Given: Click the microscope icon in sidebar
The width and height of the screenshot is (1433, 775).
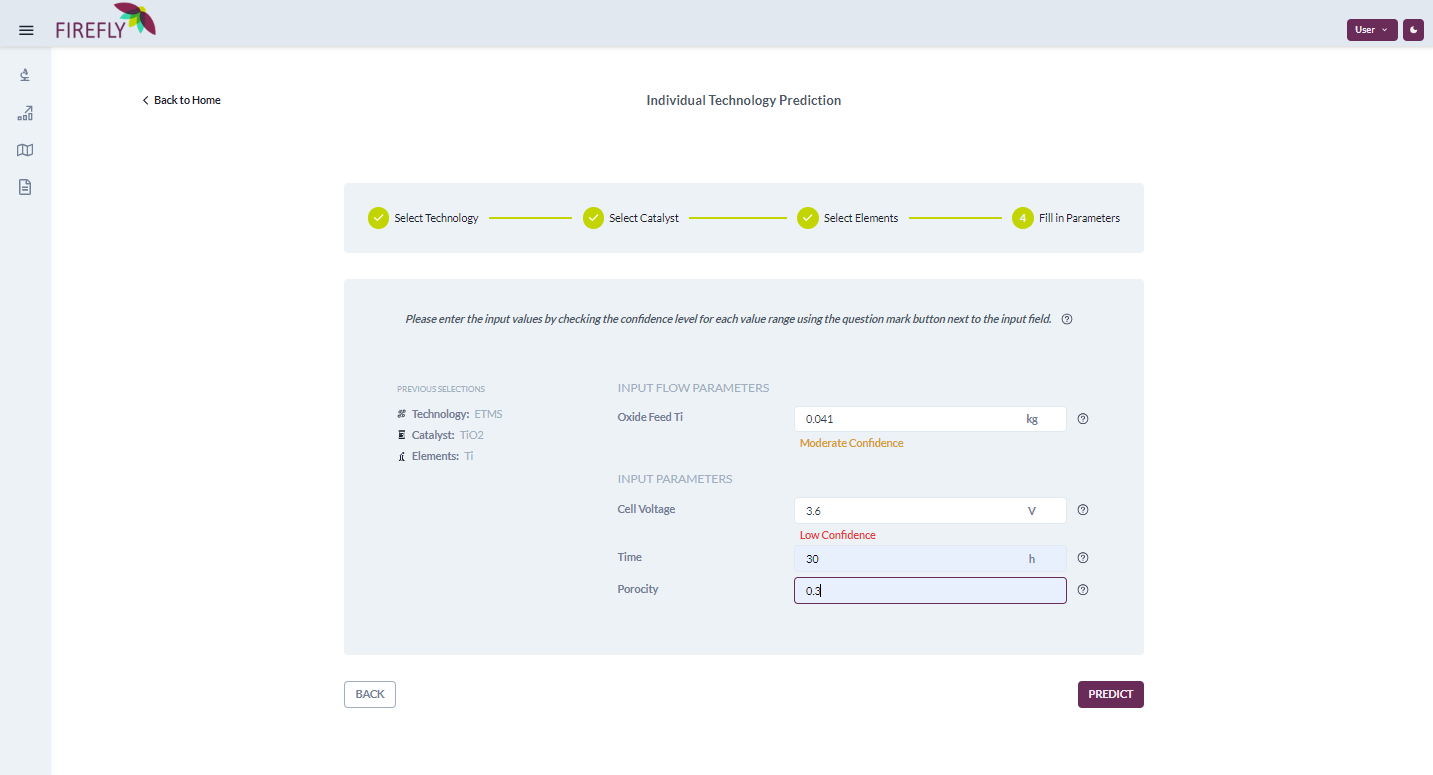Looking at the screenshot, I should click(x=25, y=75).
